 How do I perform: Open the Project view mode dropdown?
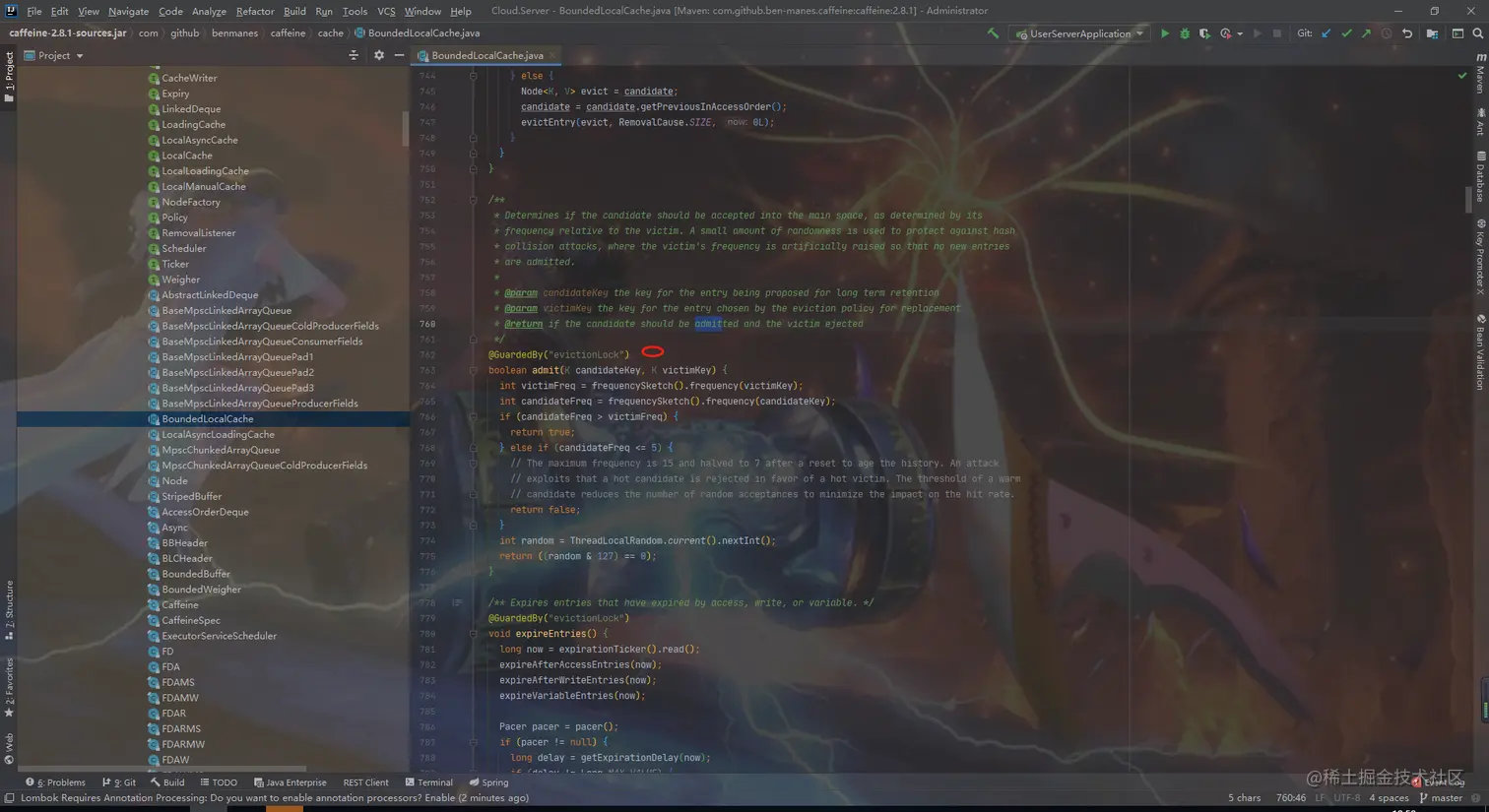(x=54, y=55)
